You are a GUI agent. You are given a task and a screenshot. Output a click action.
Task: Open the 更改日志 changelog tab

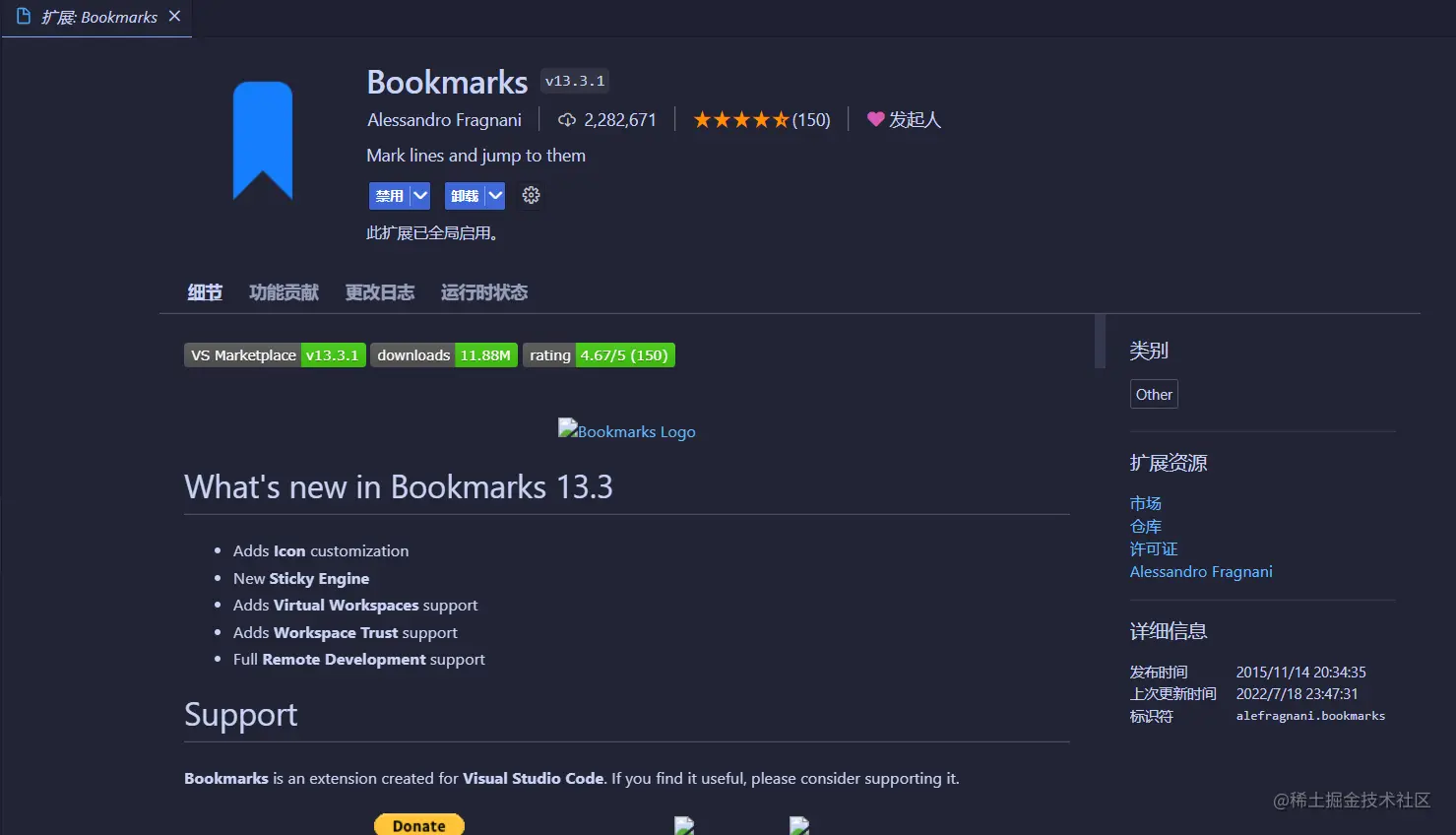pos(379,292)
